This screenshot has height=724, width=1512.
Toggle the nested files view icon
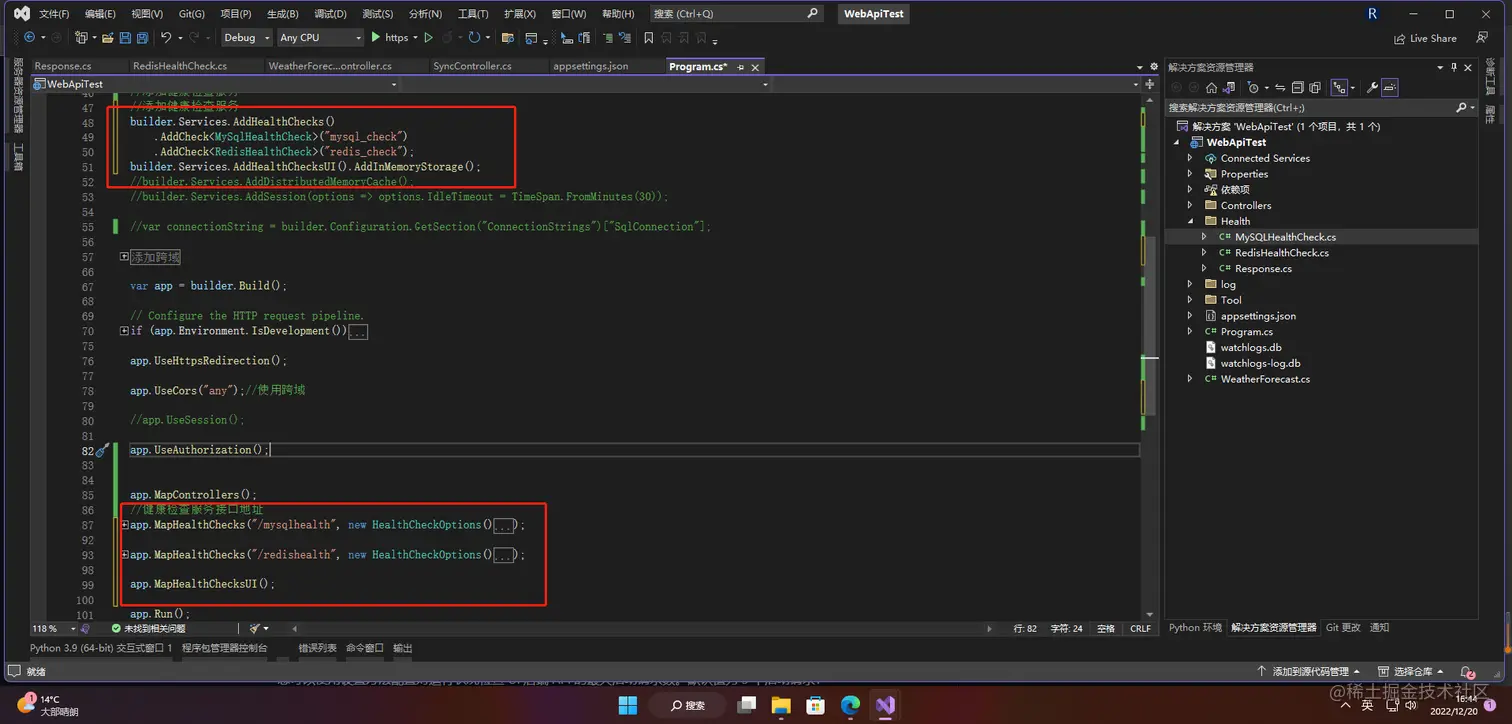(1341, 87)
